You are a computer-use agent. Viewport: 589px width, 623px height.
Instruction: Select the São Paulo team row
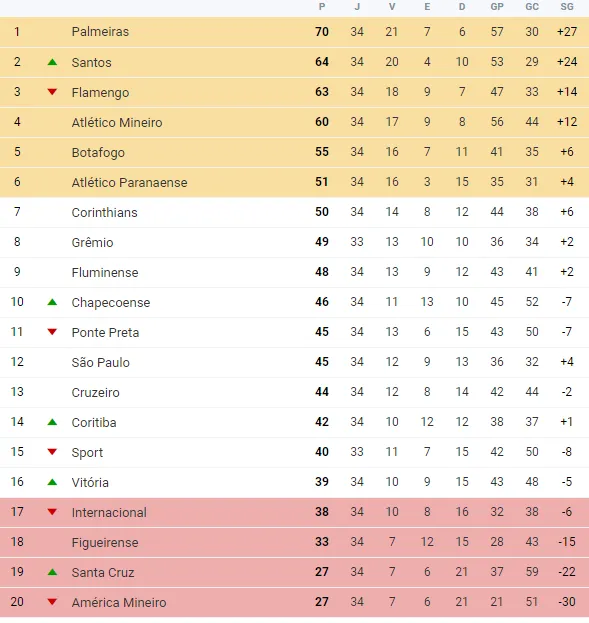(294, 362)
